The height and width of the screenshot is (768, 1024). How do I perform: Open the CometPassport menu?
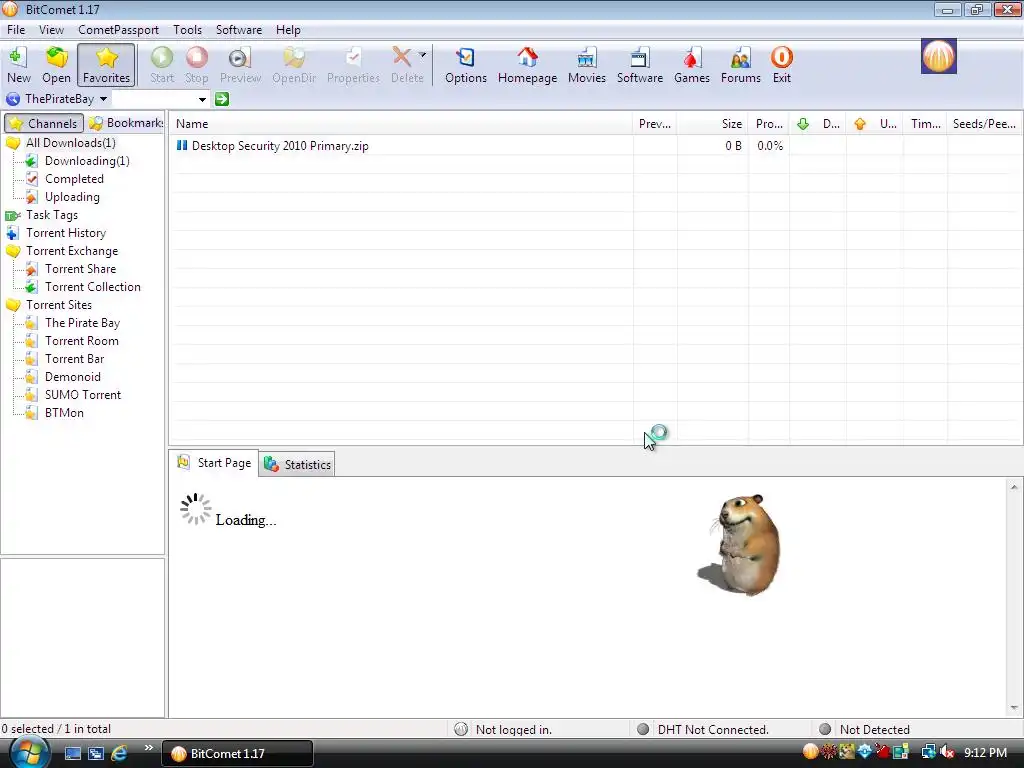pos(118,30)
